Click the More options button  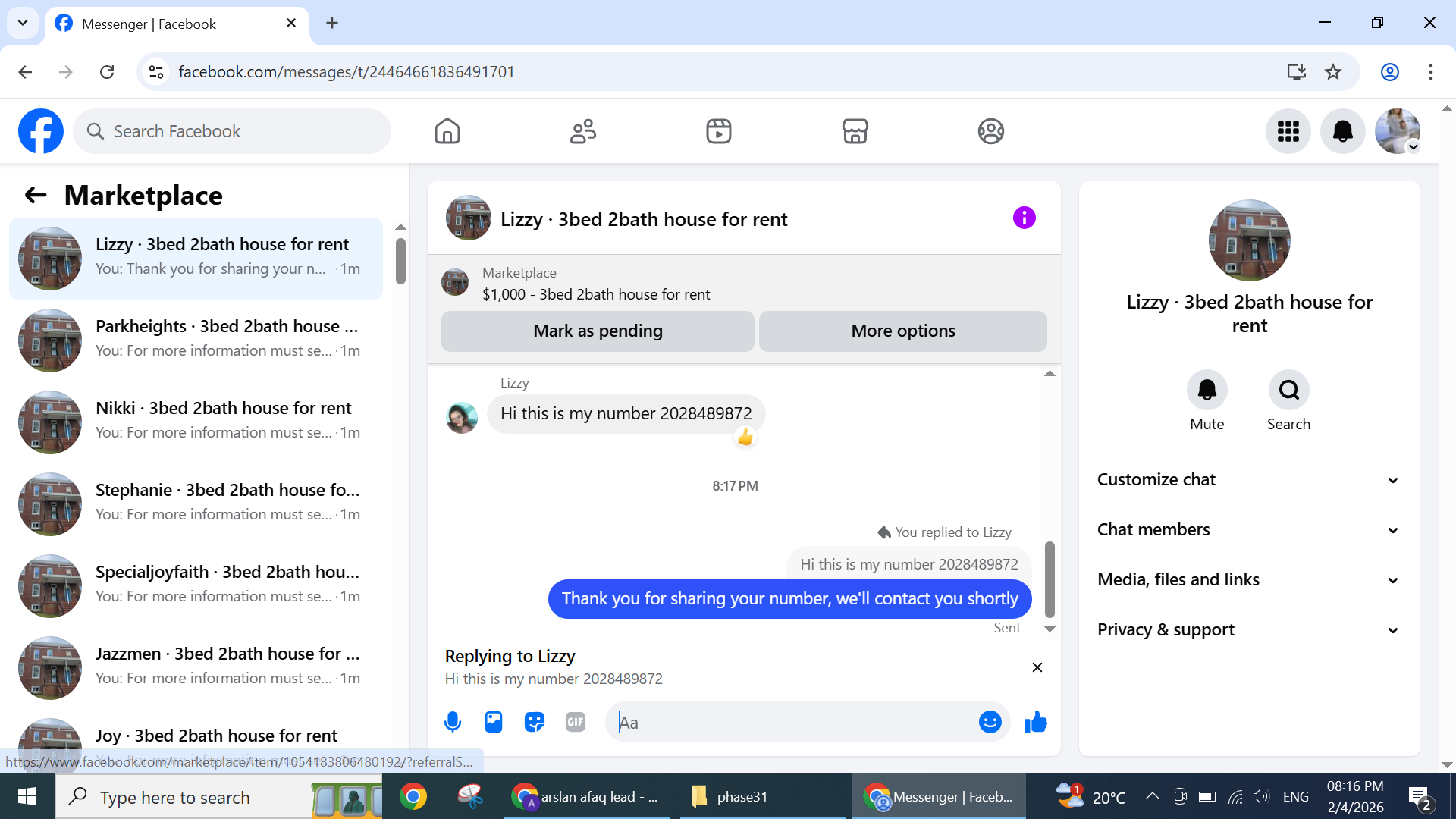click(902, 331)
